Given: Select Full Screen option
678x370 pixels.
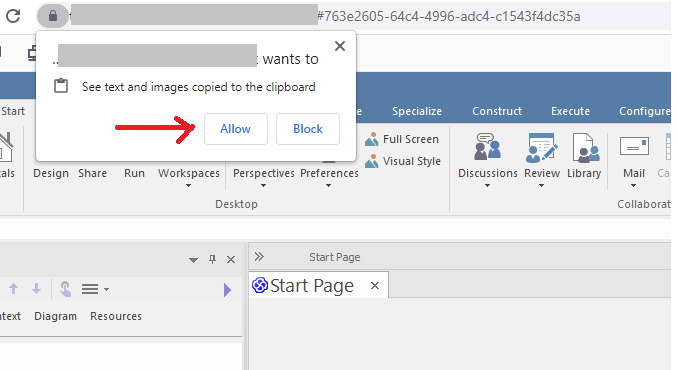Looking at the screenshot, I should point(402,139).
